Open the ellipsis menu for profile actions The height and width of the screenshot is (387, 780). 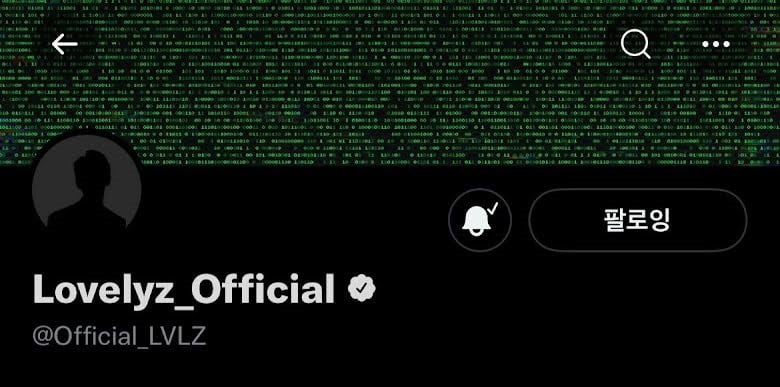[716, 44]
